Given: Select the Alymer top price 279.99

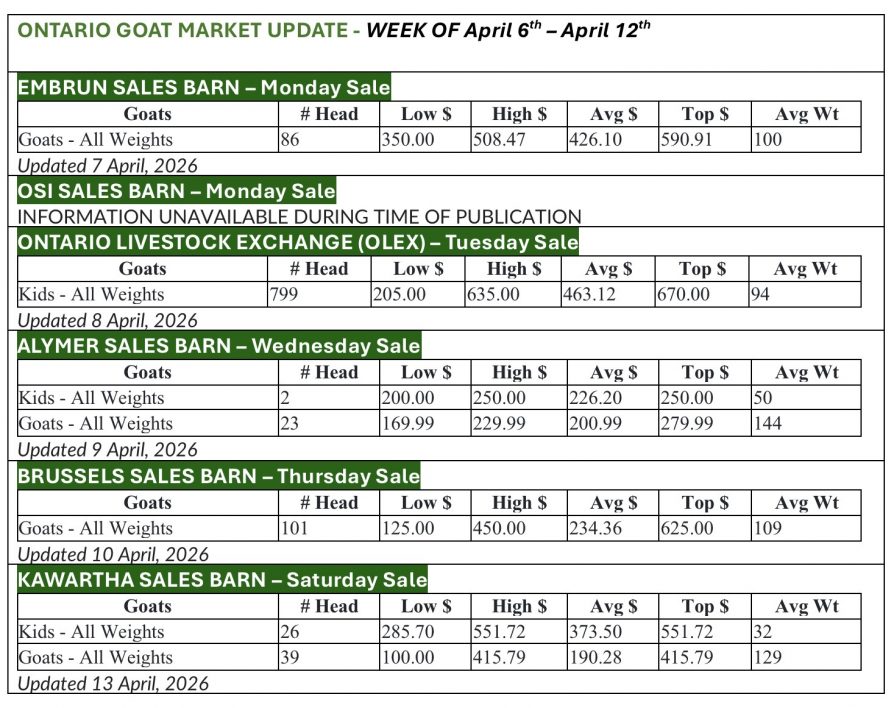Looking at the screenshot, I should (686, 424).
